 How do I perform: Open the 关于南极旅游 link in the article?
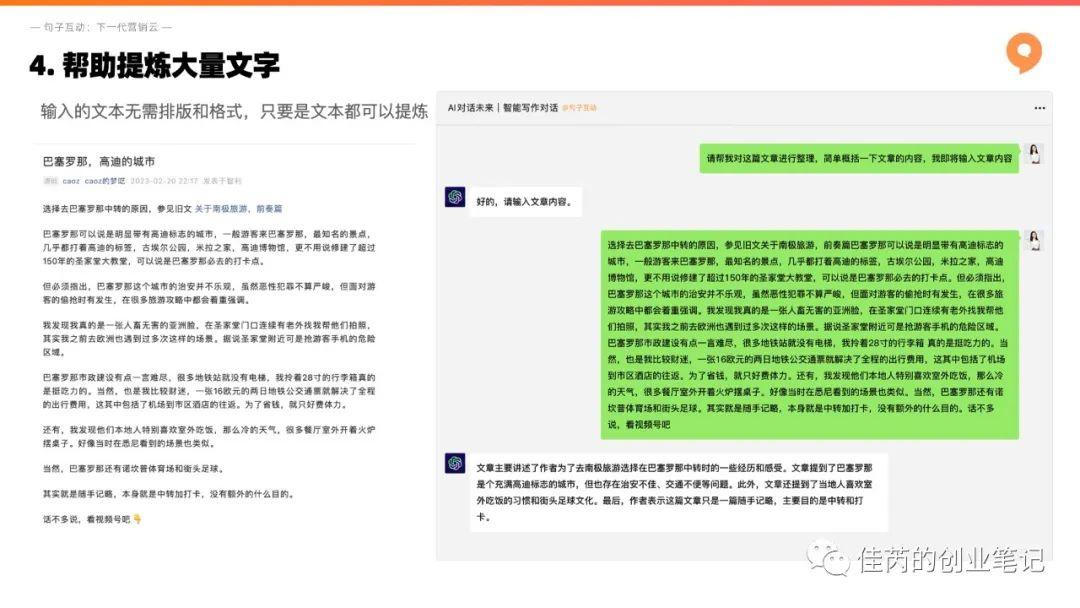pos(220,209)
